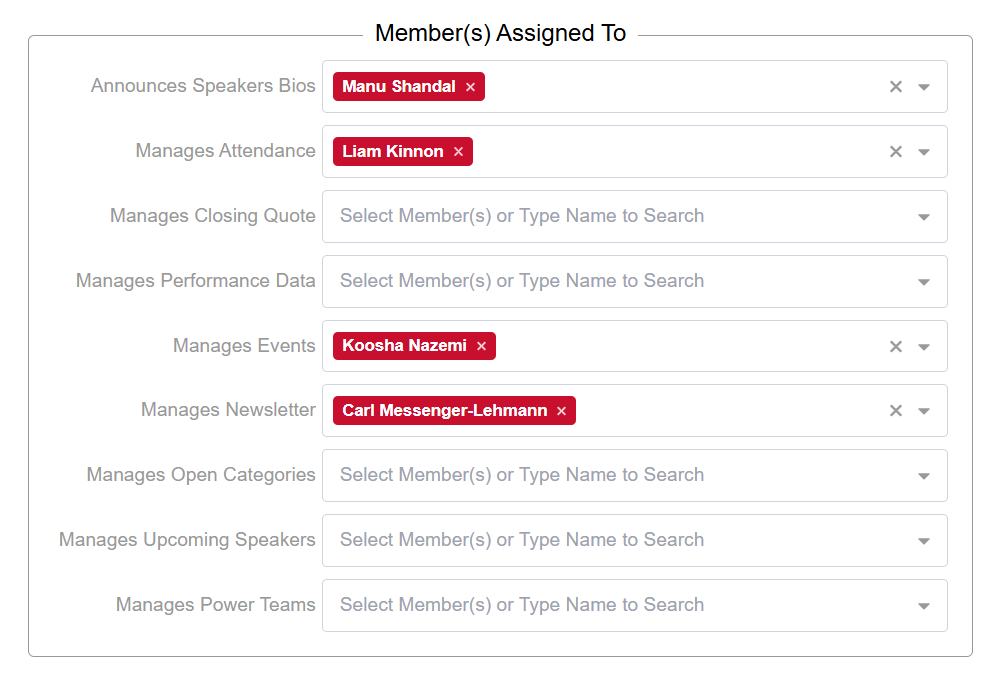Expand Manages Open Categories dropdown arrow
Viewport: 1002px width, 676px height.
924,476
